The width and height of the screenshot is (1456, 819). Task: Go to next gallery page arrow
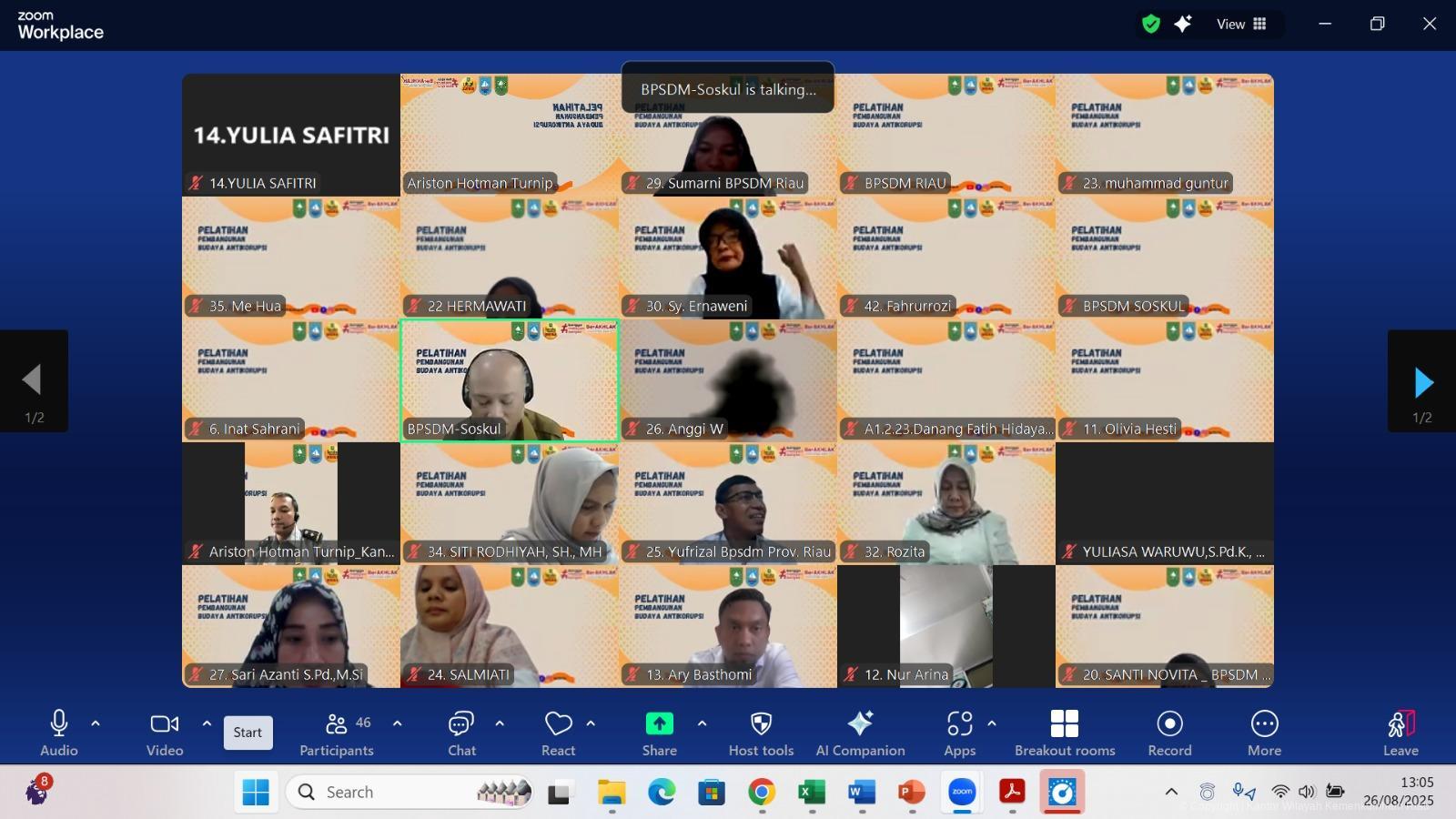1422,382
